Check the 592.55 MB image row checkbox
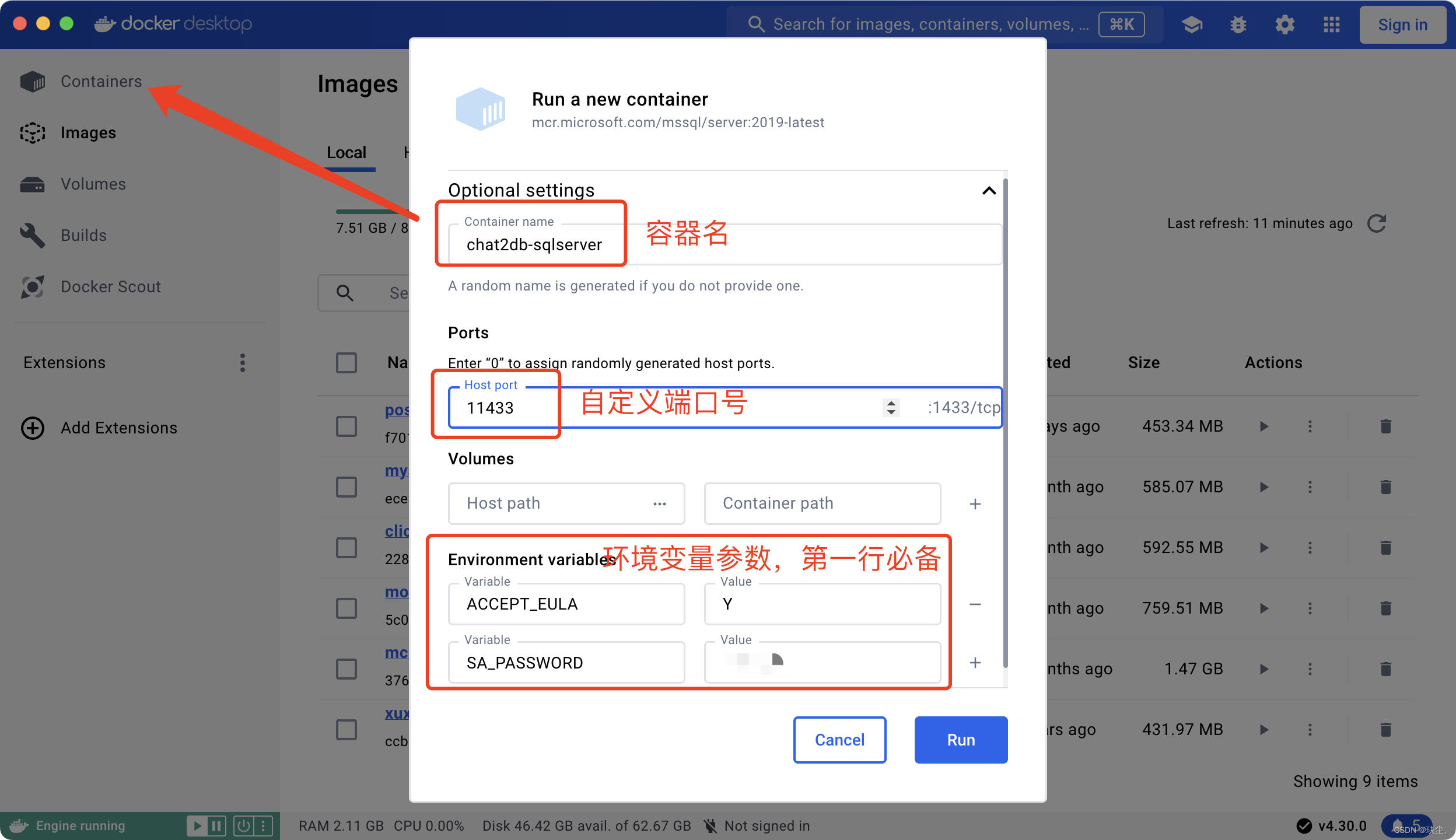Screen dimensions: 1456x840 (346, 548)
